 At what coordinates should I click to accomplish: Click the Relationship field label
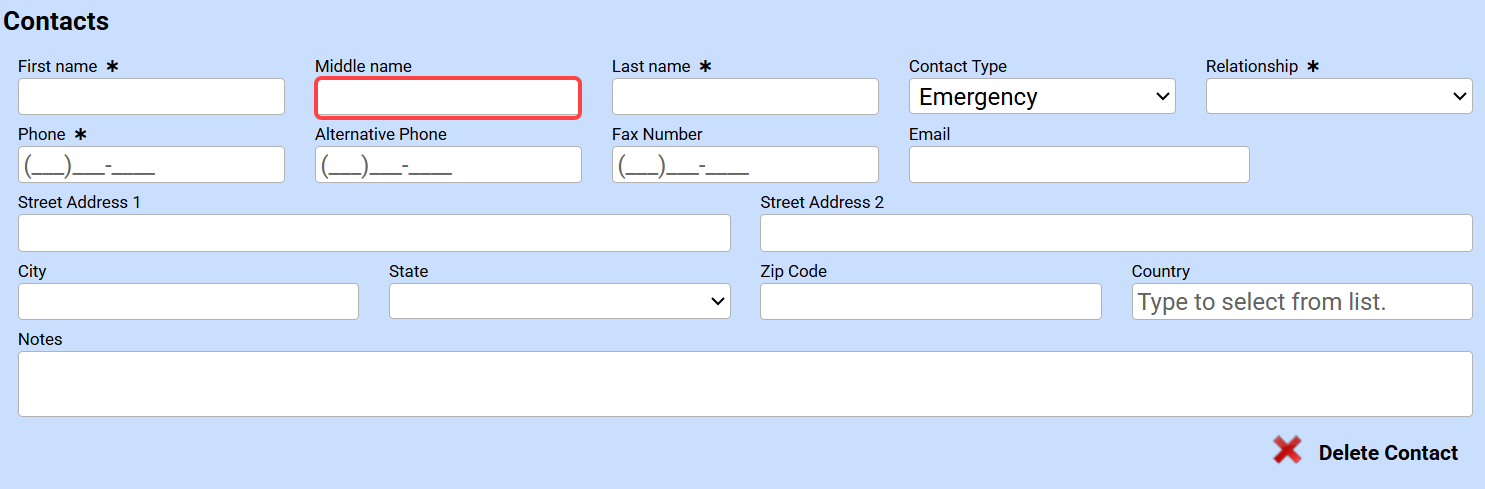(1251, 66)
